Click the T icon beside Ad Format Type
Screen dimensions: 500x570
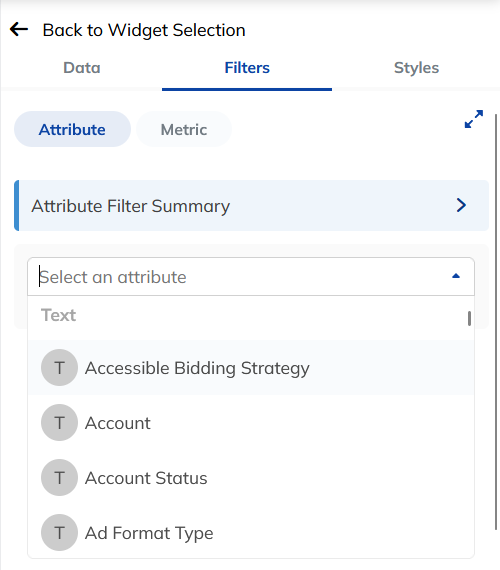[59, 532]
